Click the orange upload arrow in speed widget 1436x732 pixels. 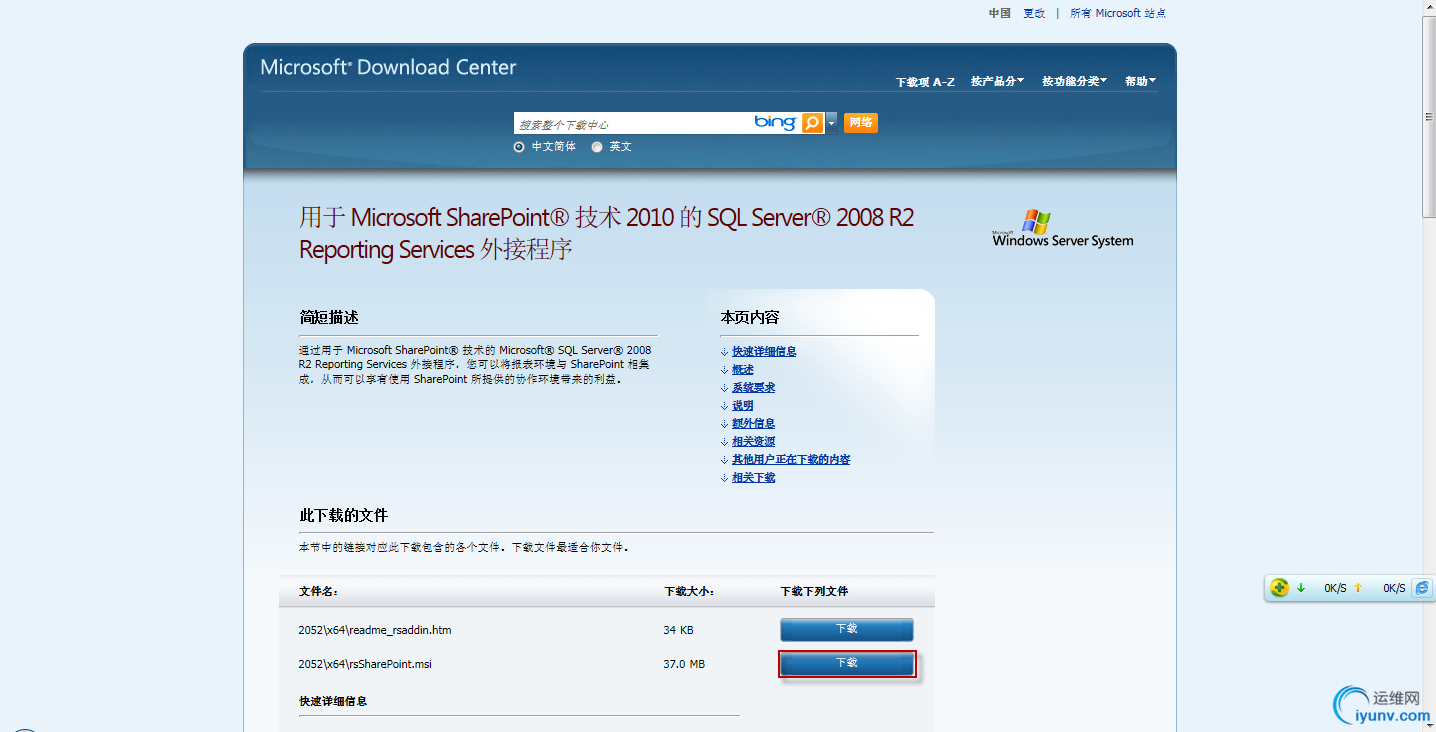pyautogui.click(x=1358, y=588)
